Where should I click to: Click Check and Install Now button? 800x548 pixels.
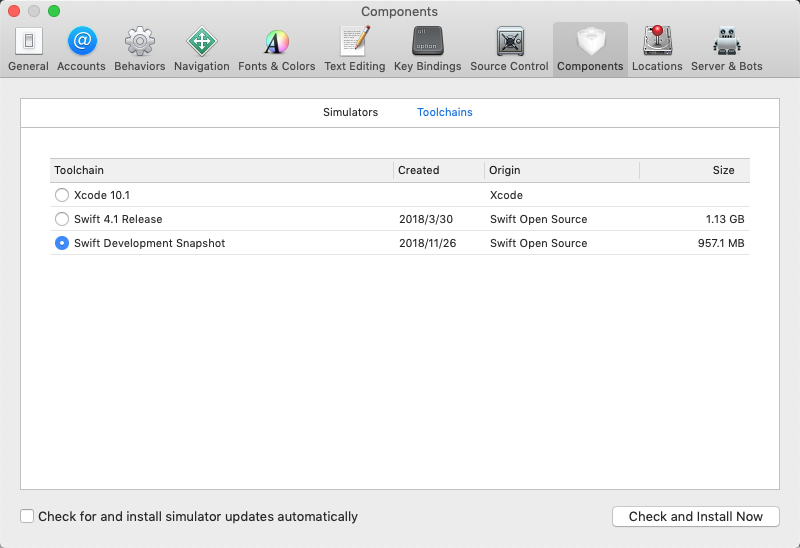[695, 516]
